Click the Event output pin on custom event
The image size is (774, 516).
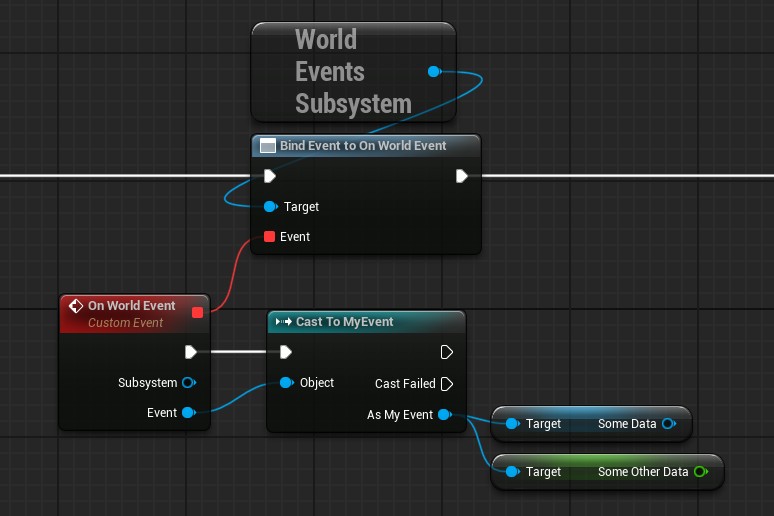pyautogui.click(x=188, y=413)
